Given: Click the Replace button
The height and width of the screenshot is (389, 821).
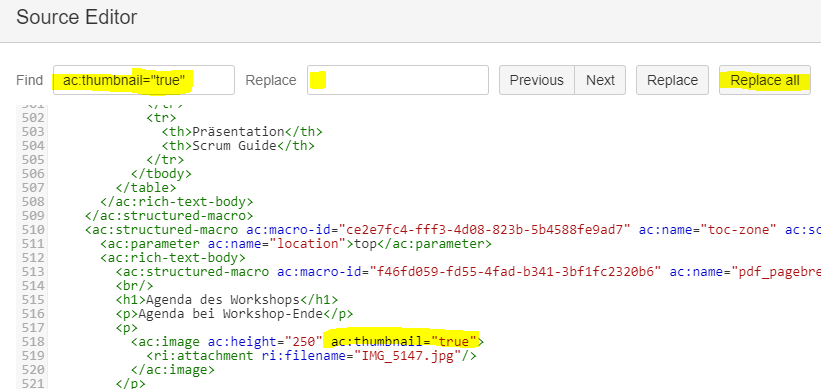Looking at the screenshot, I should (x=672, y=80).
